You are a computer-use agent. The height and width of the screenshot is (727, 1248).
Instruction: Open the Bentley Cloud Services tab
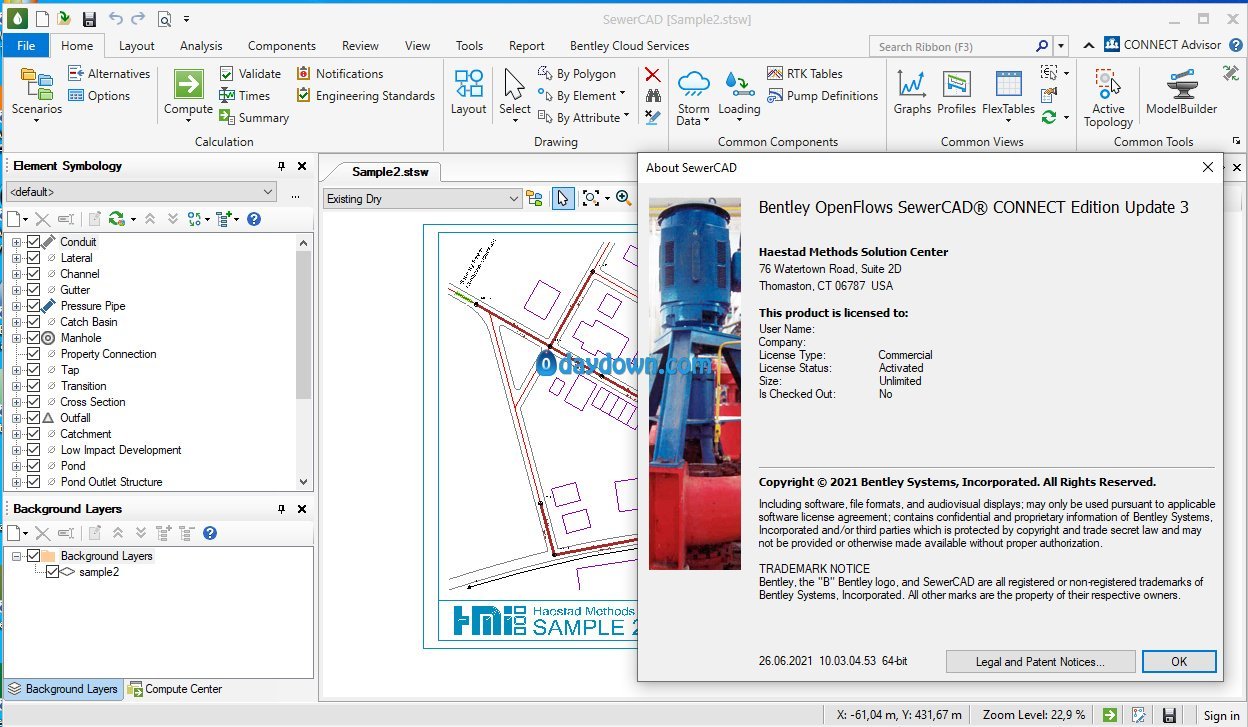(x=629, y=45)
